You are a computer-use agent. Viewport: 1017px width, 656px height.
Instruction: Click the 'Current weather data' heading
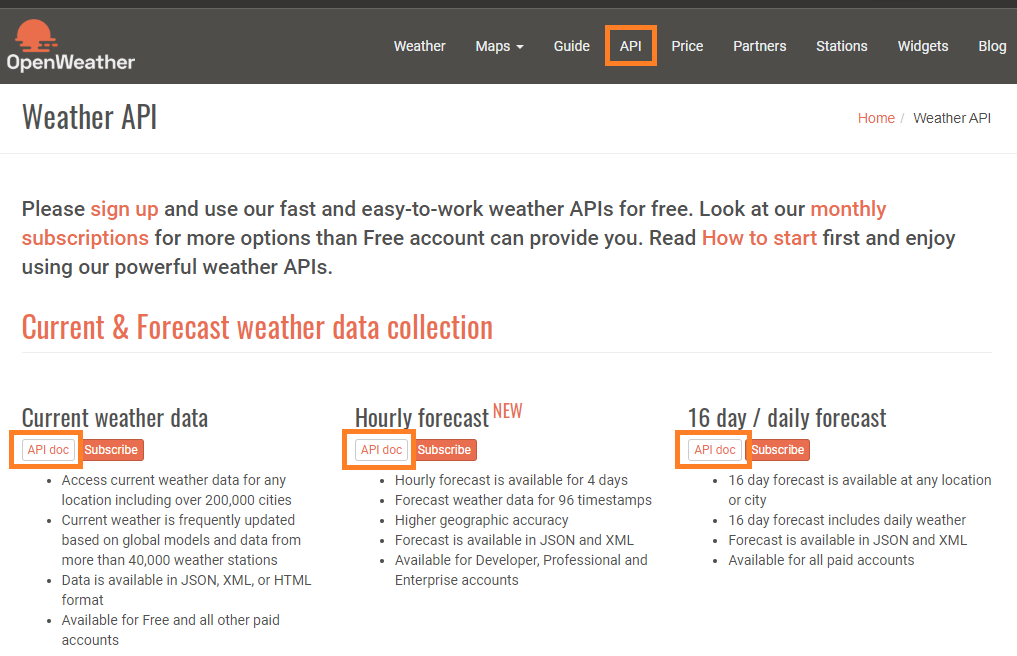[115, 419]
